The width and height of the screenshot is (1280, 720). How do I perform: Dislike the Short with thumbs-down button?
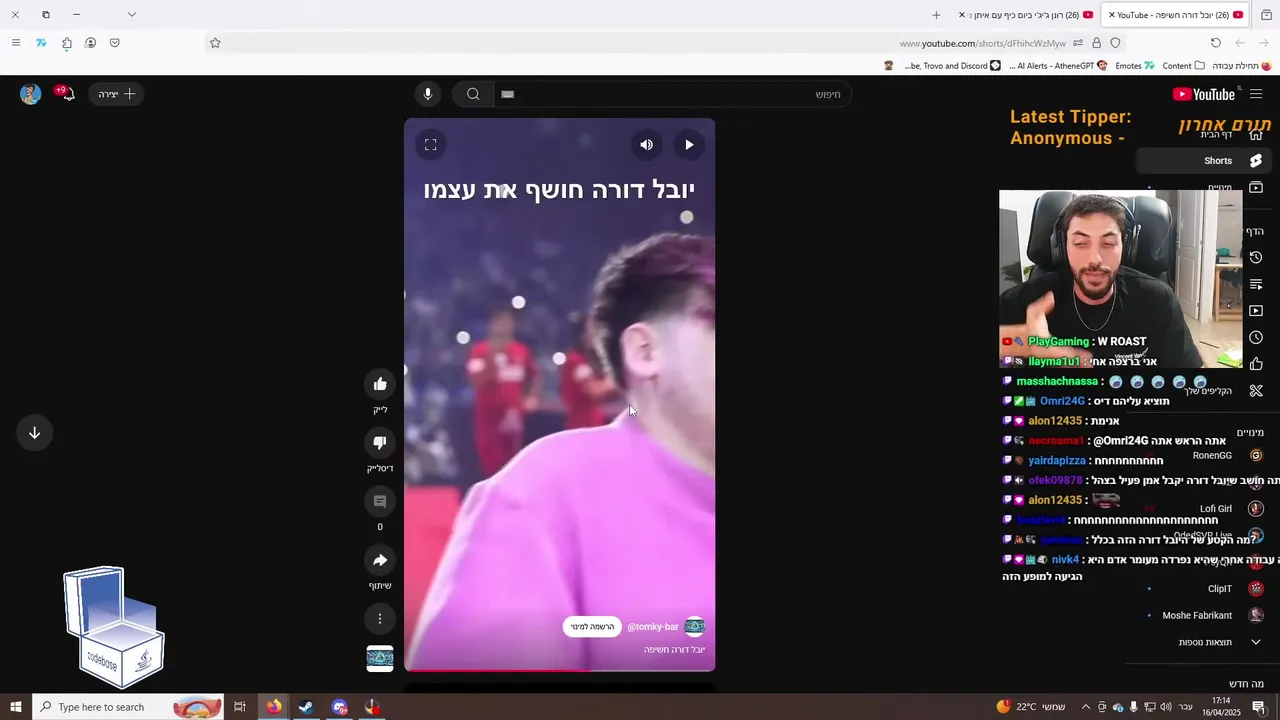(x=380, y=443)
